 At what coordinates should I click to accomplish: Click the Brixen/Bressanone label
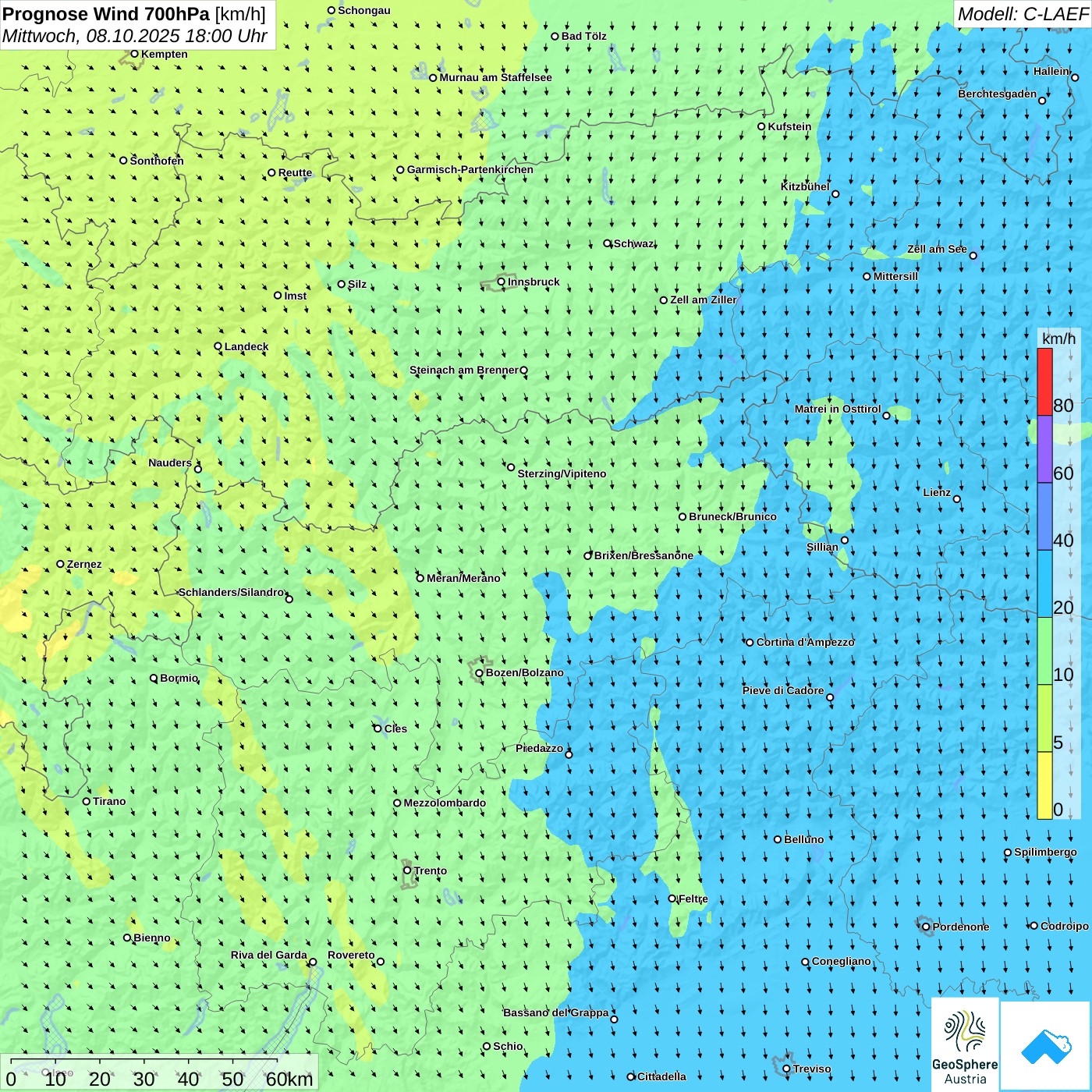643,555
